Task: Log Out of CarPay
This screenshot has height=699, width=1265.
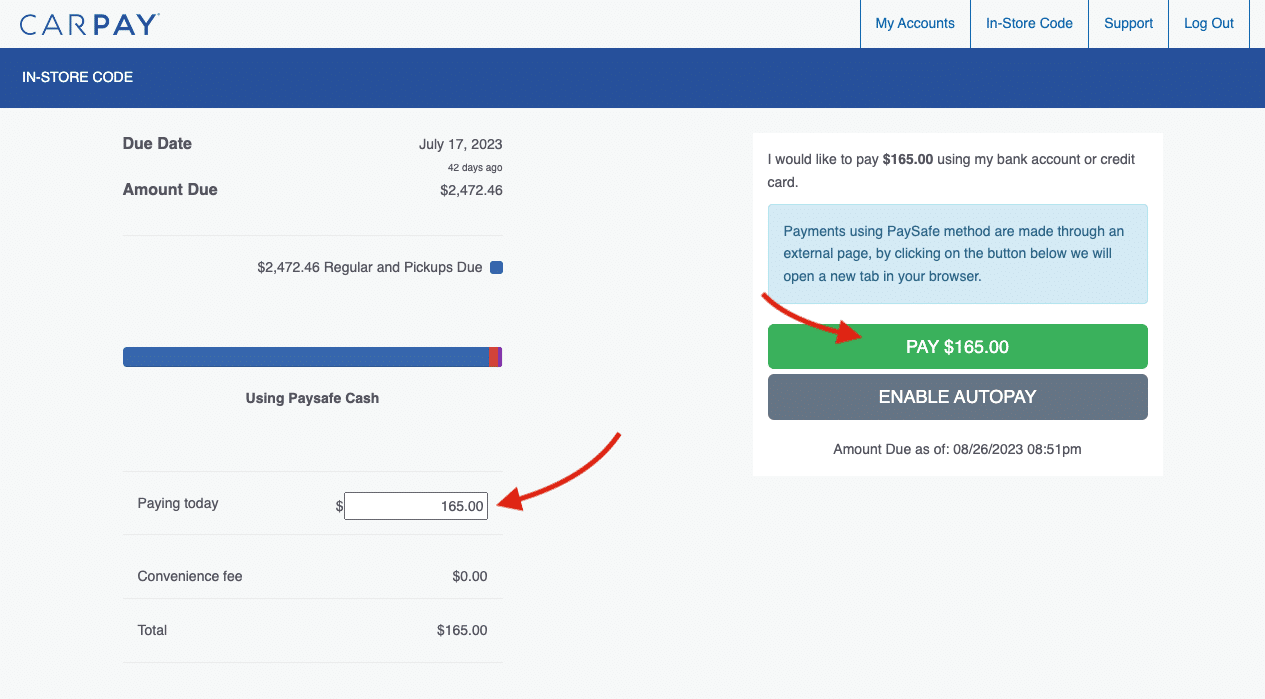Action: click(x=1208, y=23)
